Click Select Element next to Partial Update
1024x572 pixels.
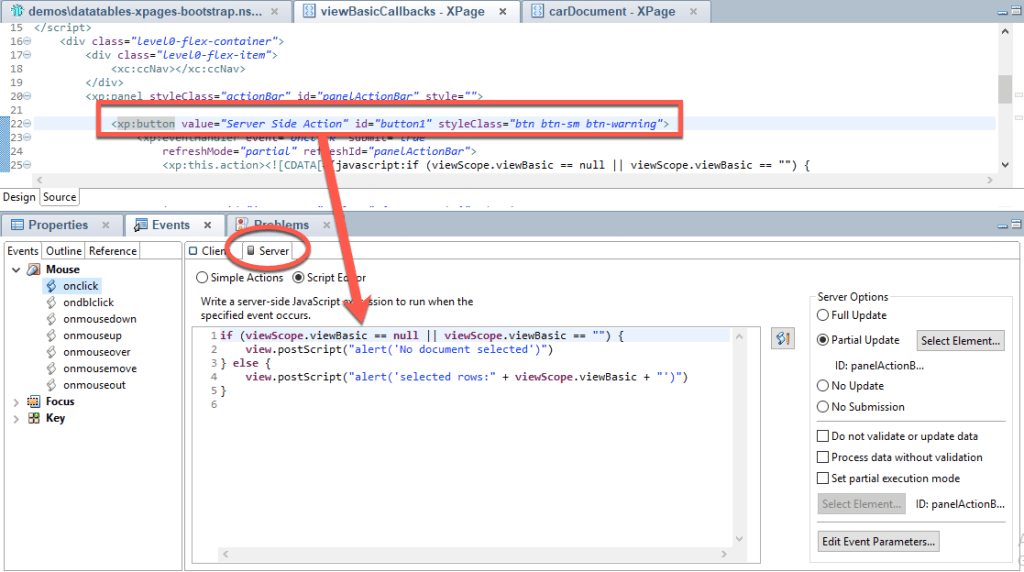coord(960,341)
